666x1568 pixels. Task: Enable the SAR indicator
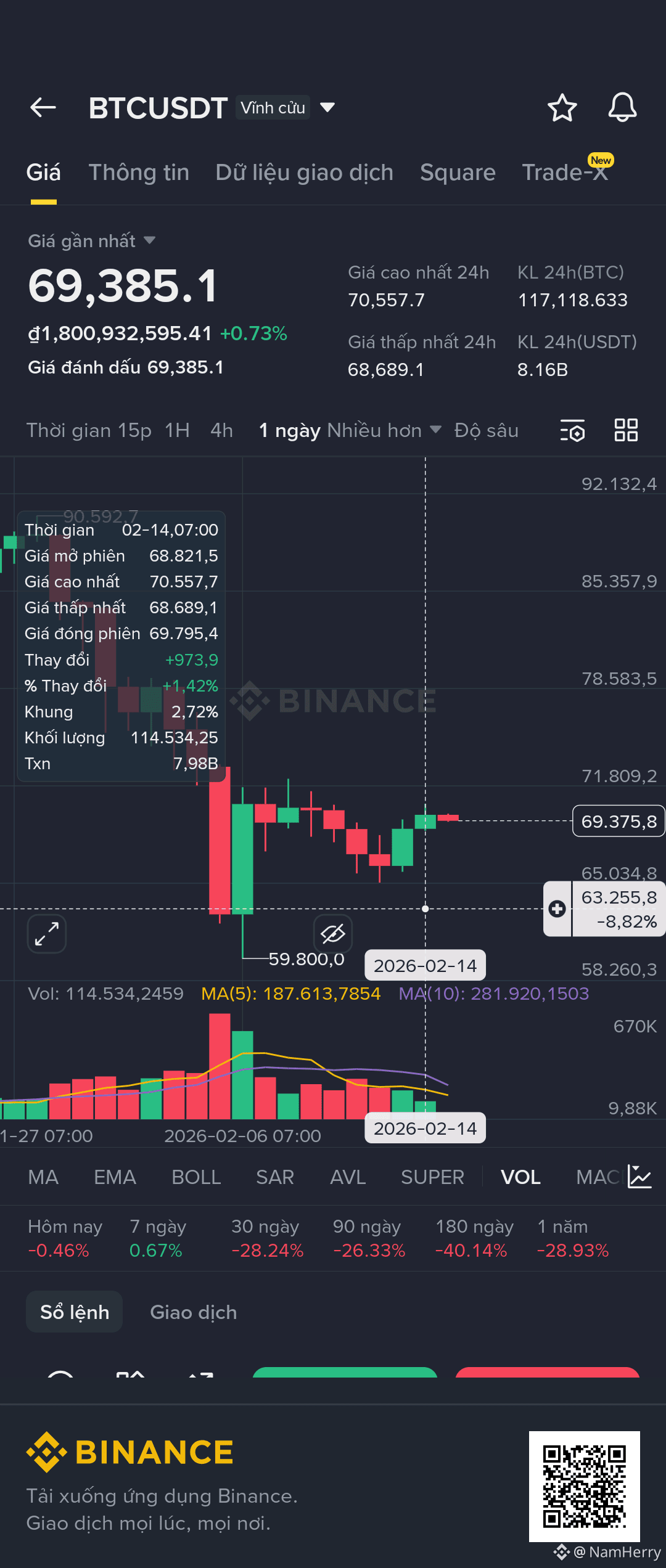click(x=275, y=1177)
